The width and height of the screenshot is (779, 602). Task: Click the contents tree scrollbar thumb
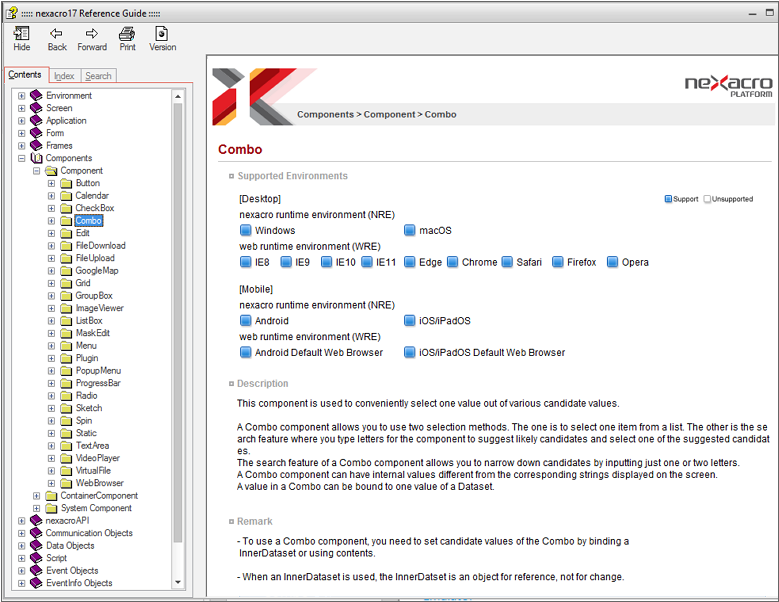coord(178,323)
